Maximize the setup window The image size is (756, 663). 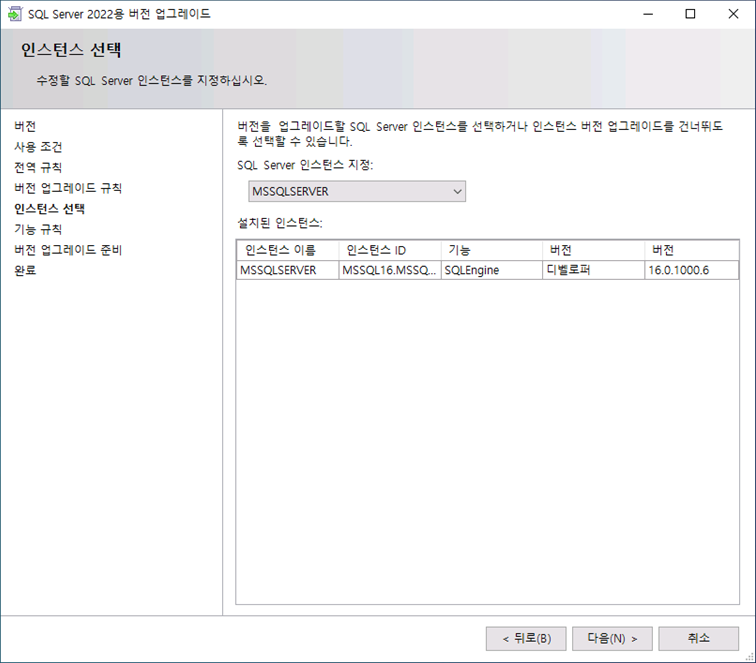pos(690,14)
